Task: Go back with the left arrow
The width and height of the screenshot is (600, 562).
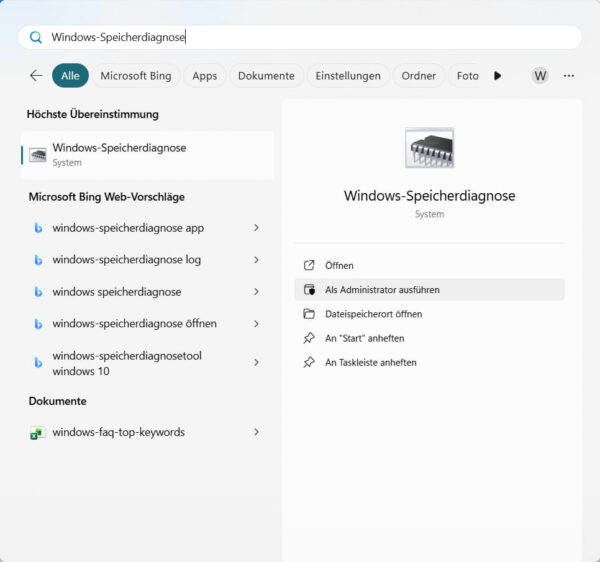Action: [x=36, y=75]
